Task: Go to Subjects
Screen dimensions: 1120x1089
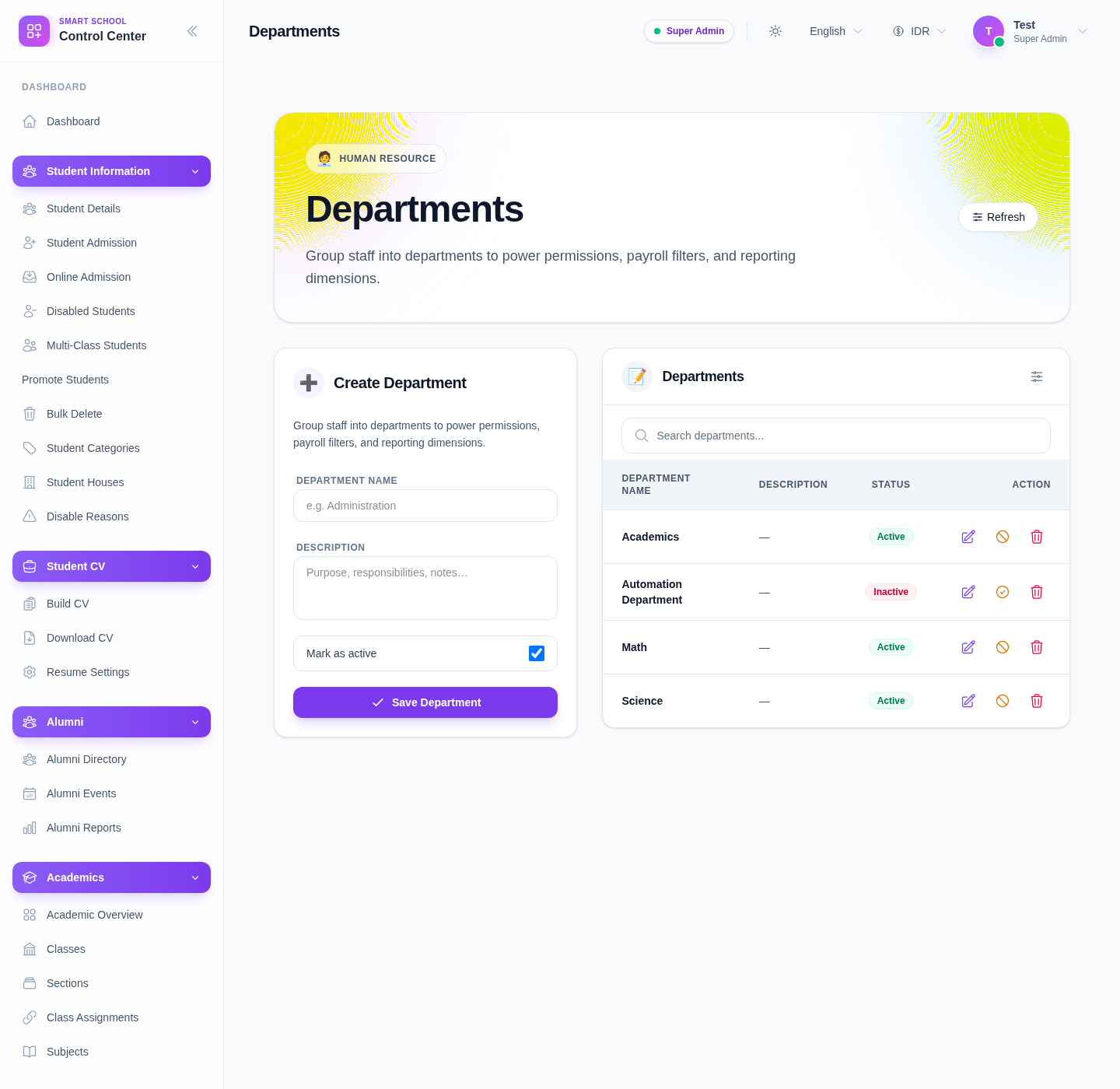Action: pyautogui.click(x=111, y=1052)
